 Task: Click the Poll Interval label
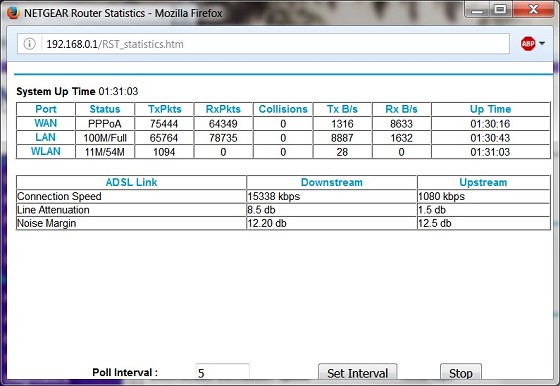(x=125, y=372)
